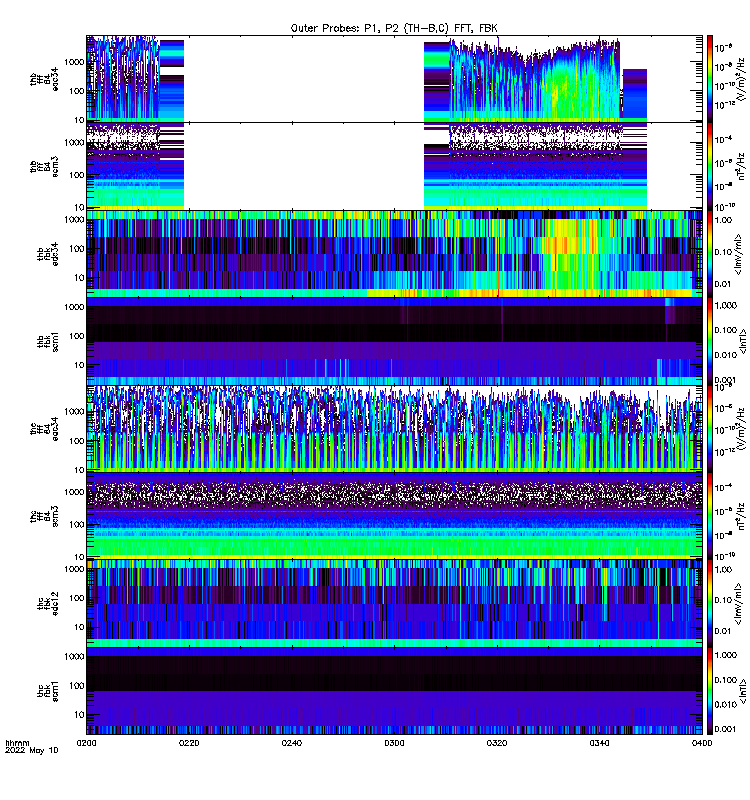Click the 0320 time axis label
This screenshot has height=800, width=750.
(x=497, y=743)
